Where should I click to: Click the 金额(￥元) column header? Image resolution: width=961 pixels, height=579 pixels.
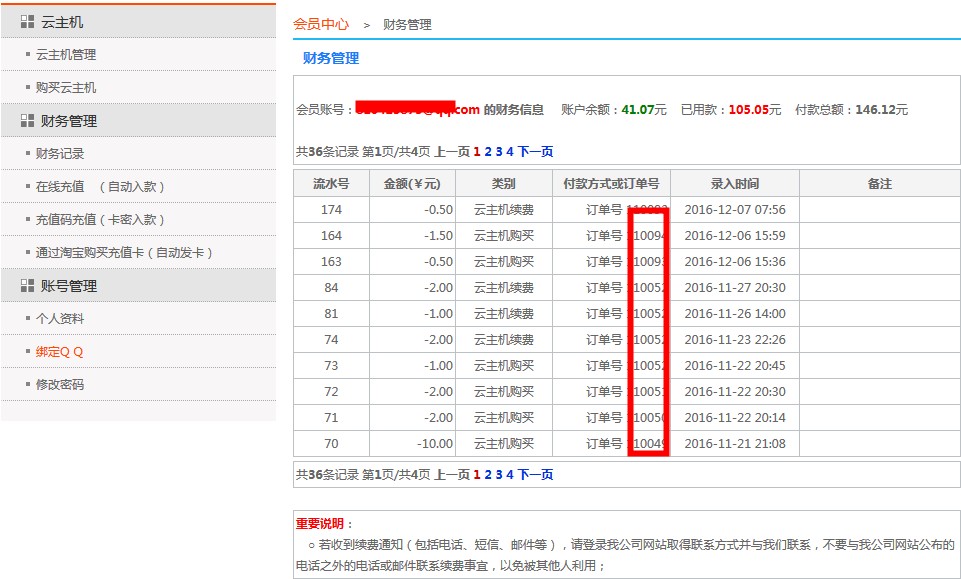coord(412,184)
